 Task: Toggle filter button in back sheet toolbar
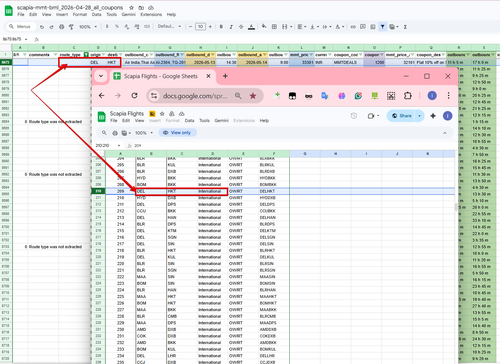point(382,27)
